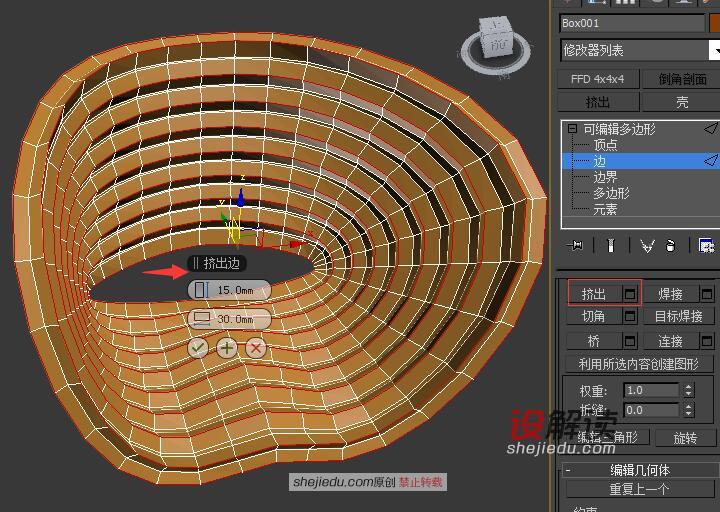Open settings box beside 切角

pos(630,316)
